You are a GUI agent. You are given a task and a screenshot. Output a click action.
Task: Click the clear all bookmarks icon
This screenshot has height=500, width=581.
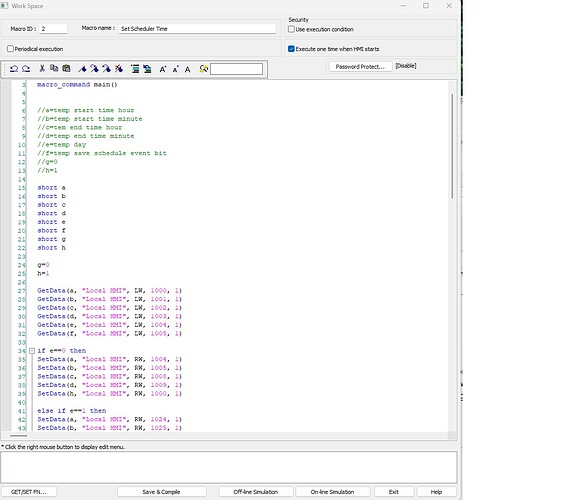tap(119, 69)
